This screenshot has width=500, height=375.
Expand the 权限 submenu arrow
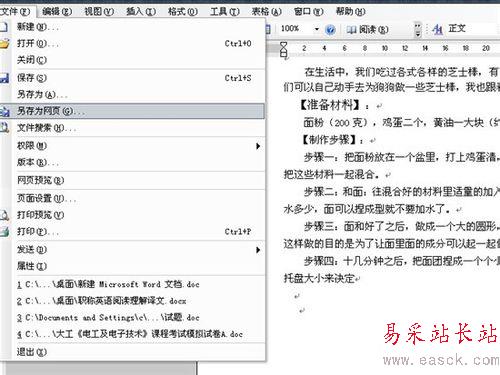258,146
